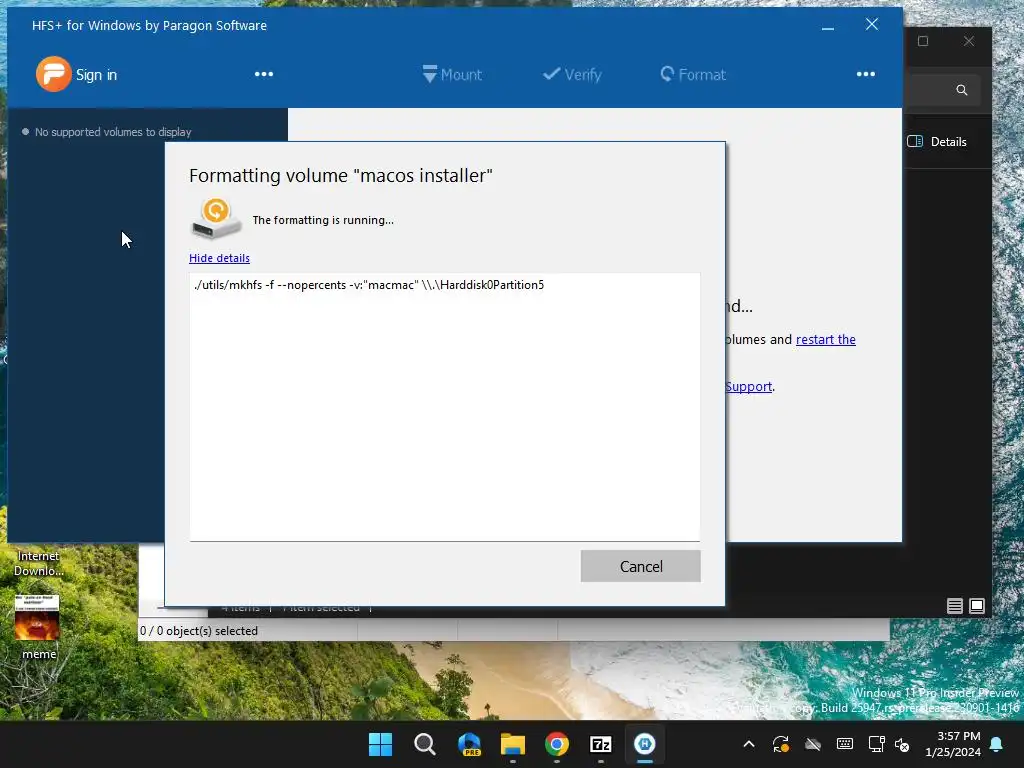Open the touch keyboard tray icon
This screenshot has width=1024, height=768.
844,744
